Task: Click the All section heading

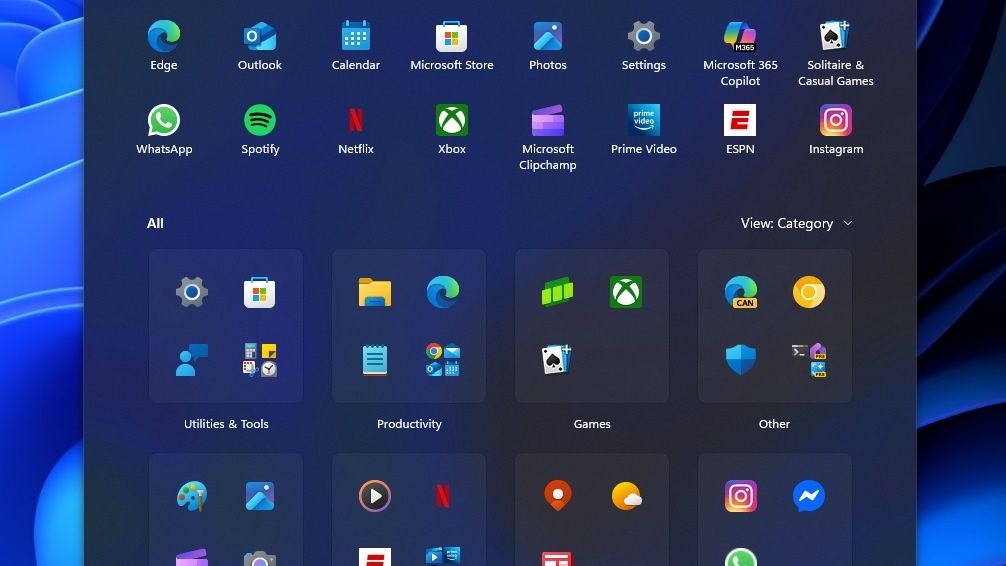Action: point(155,223)
